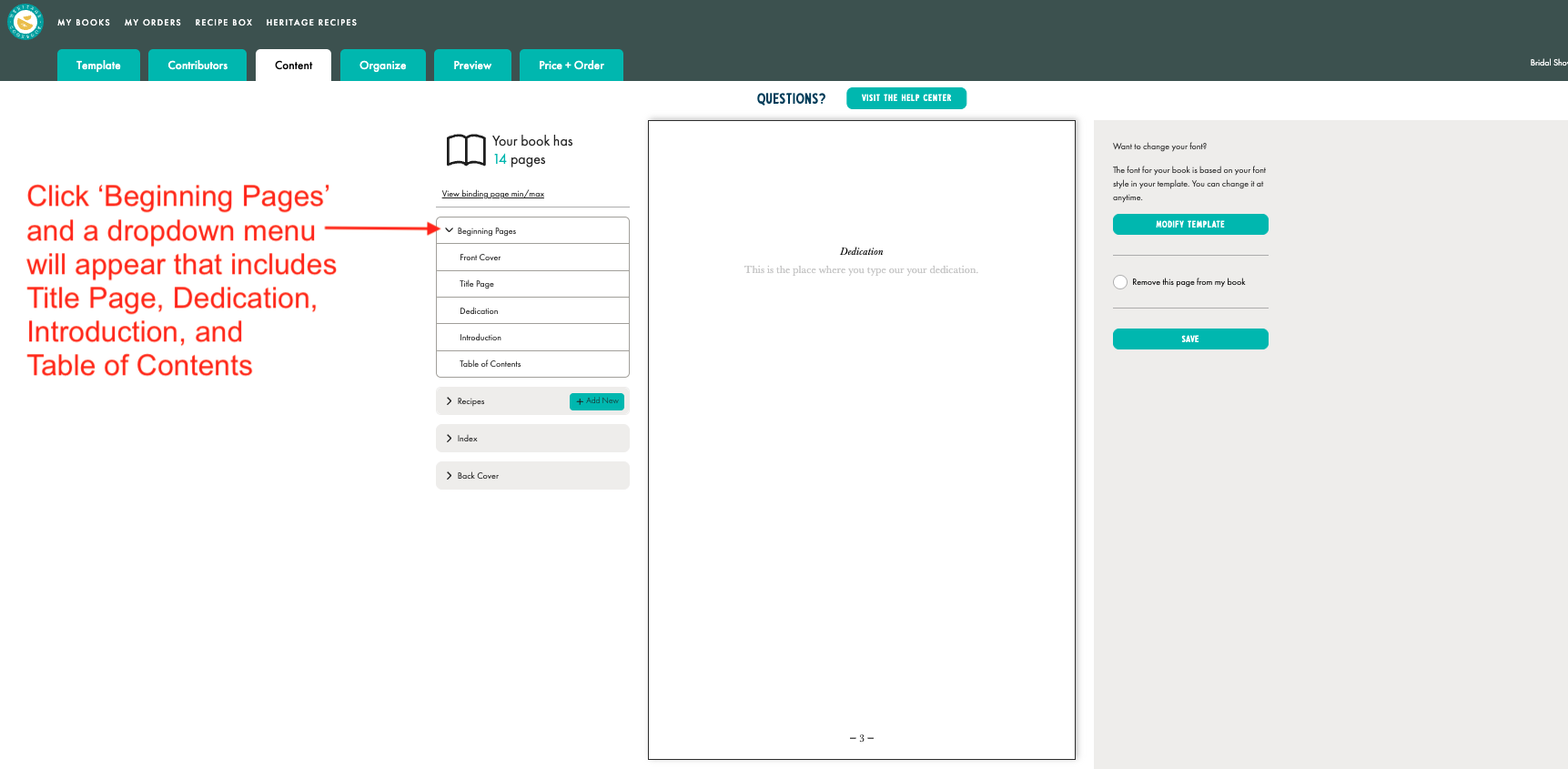Viewport: 1568px width, 779px height.
Task: Click Visit the Help Center button
Action: click(x=905, y=98)
